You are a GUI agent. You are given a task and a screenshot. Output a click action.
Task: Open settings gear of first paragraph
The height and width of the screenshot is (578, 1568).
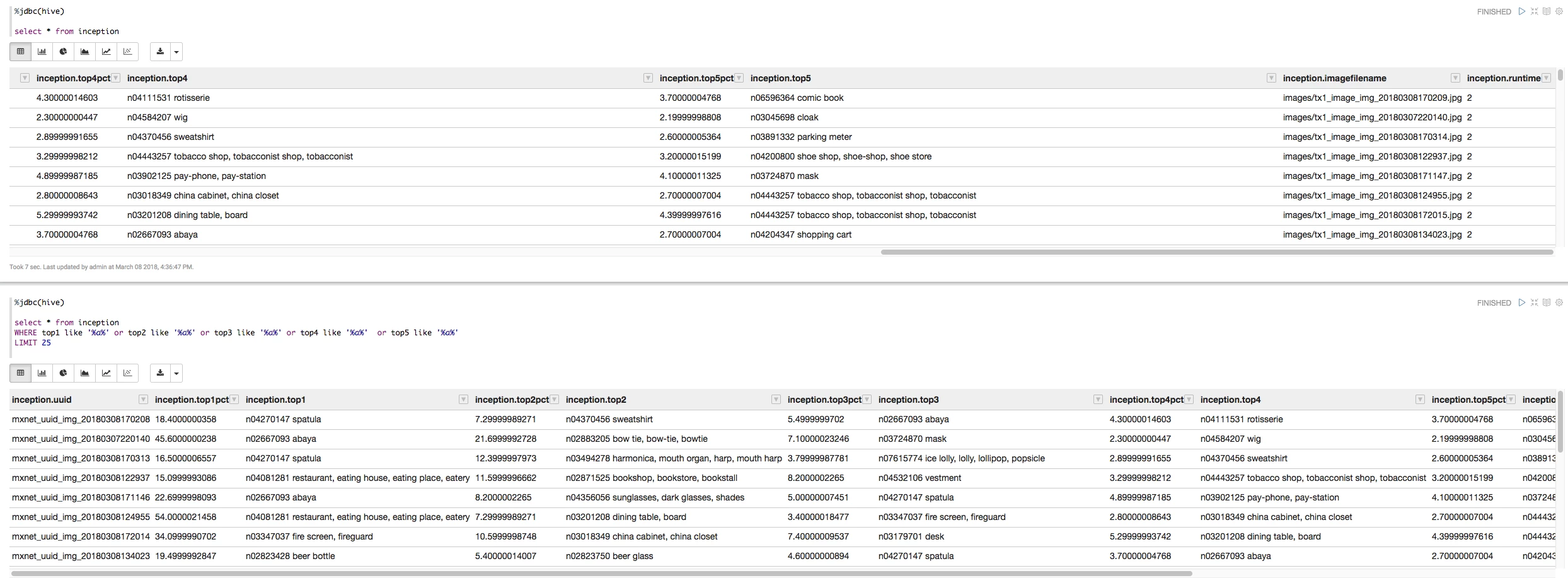[x=1559, y=11]
